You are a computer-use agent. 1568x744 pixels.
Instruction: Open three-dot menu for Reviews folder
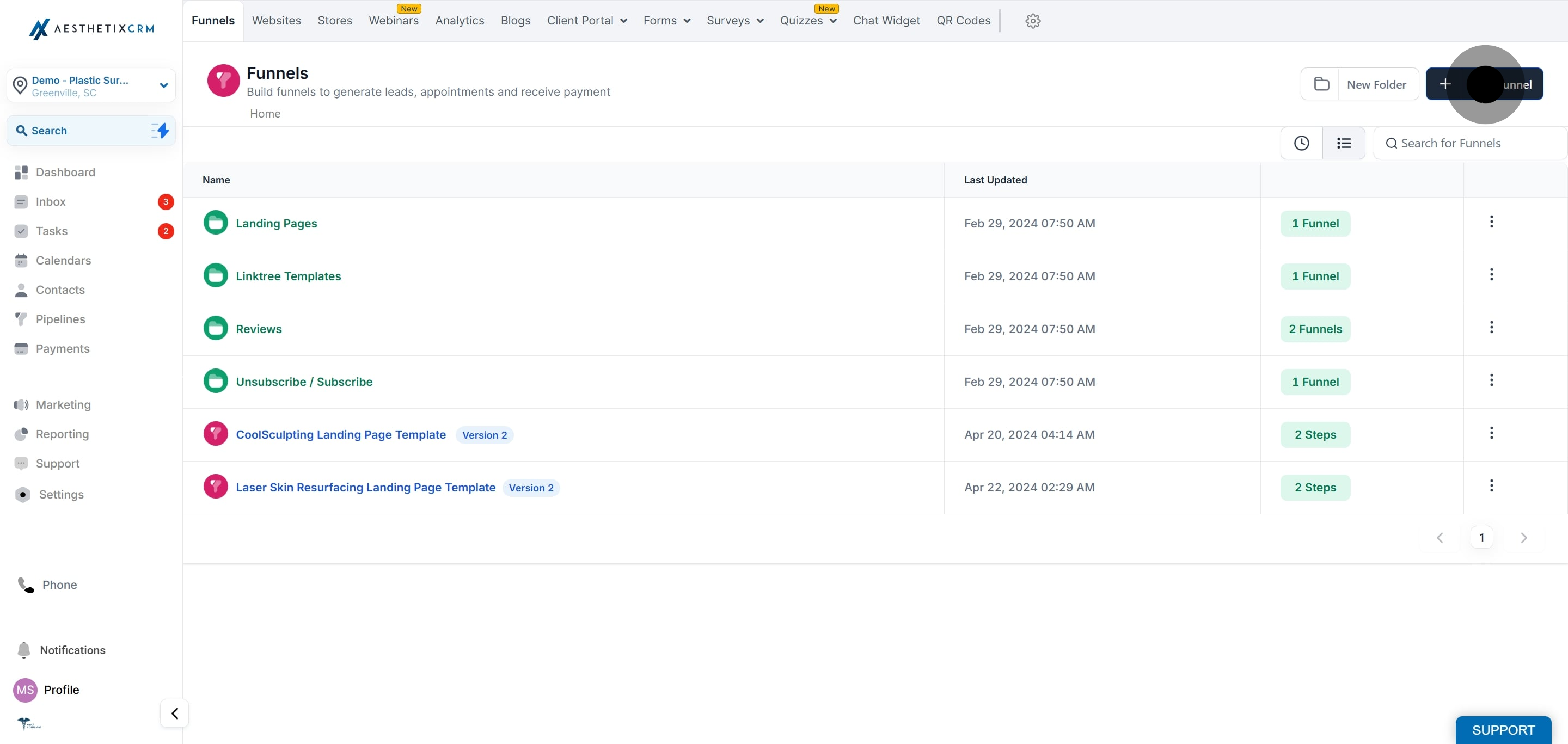pos(1491,328)
